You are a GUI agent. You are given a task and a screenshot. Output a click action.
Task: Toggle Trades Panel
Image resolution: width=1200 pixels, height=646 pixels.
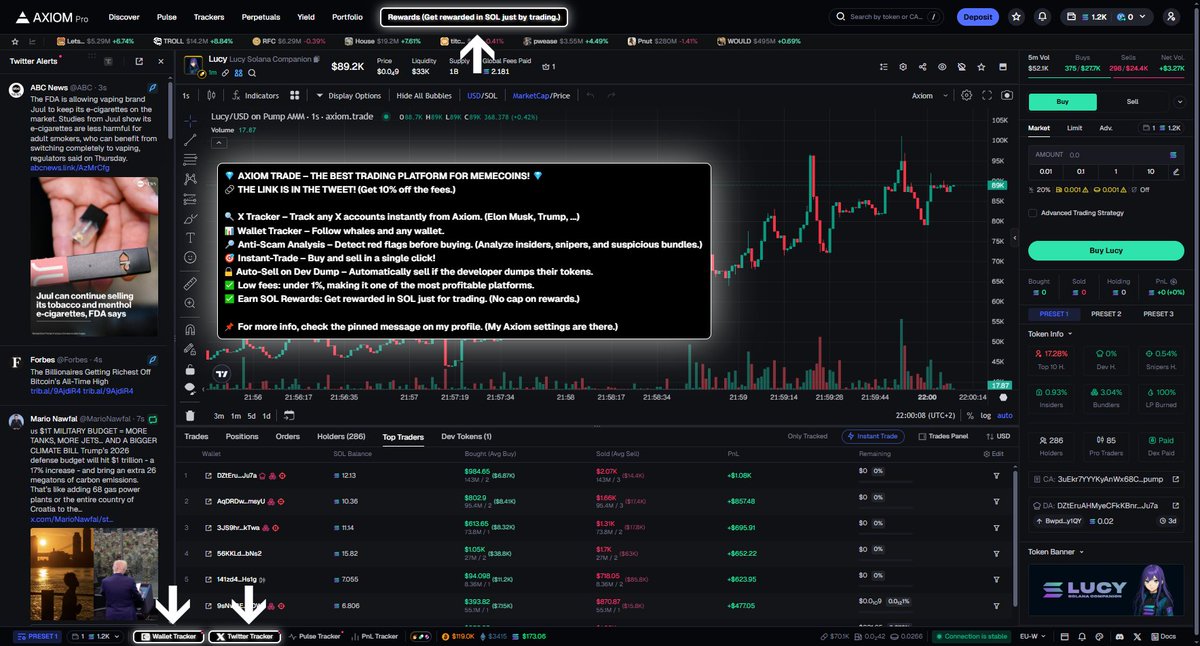tap(942, 436)
